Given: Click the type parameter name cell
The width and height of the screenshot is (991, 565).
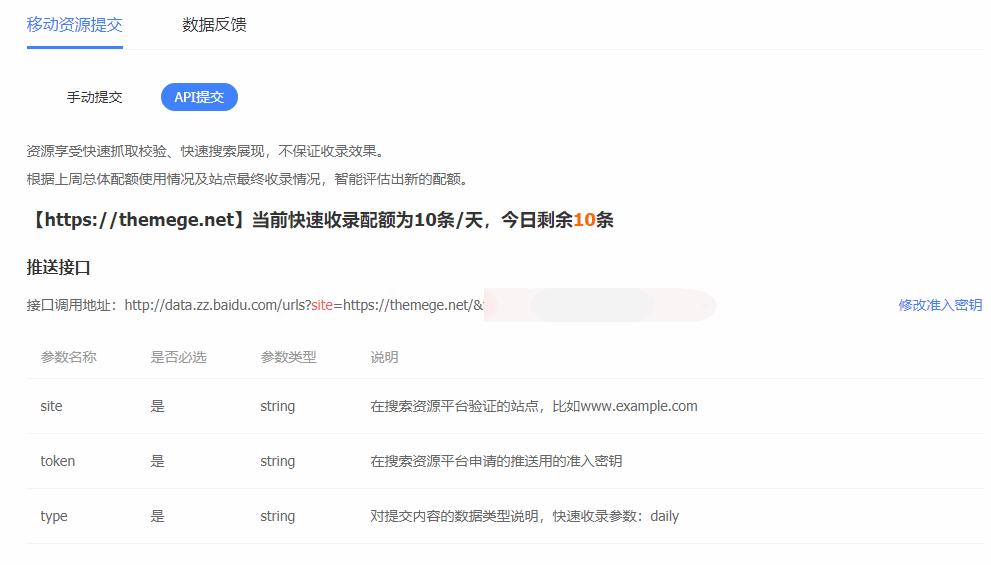Looking at the screenshot, I should tap(54, 516).
